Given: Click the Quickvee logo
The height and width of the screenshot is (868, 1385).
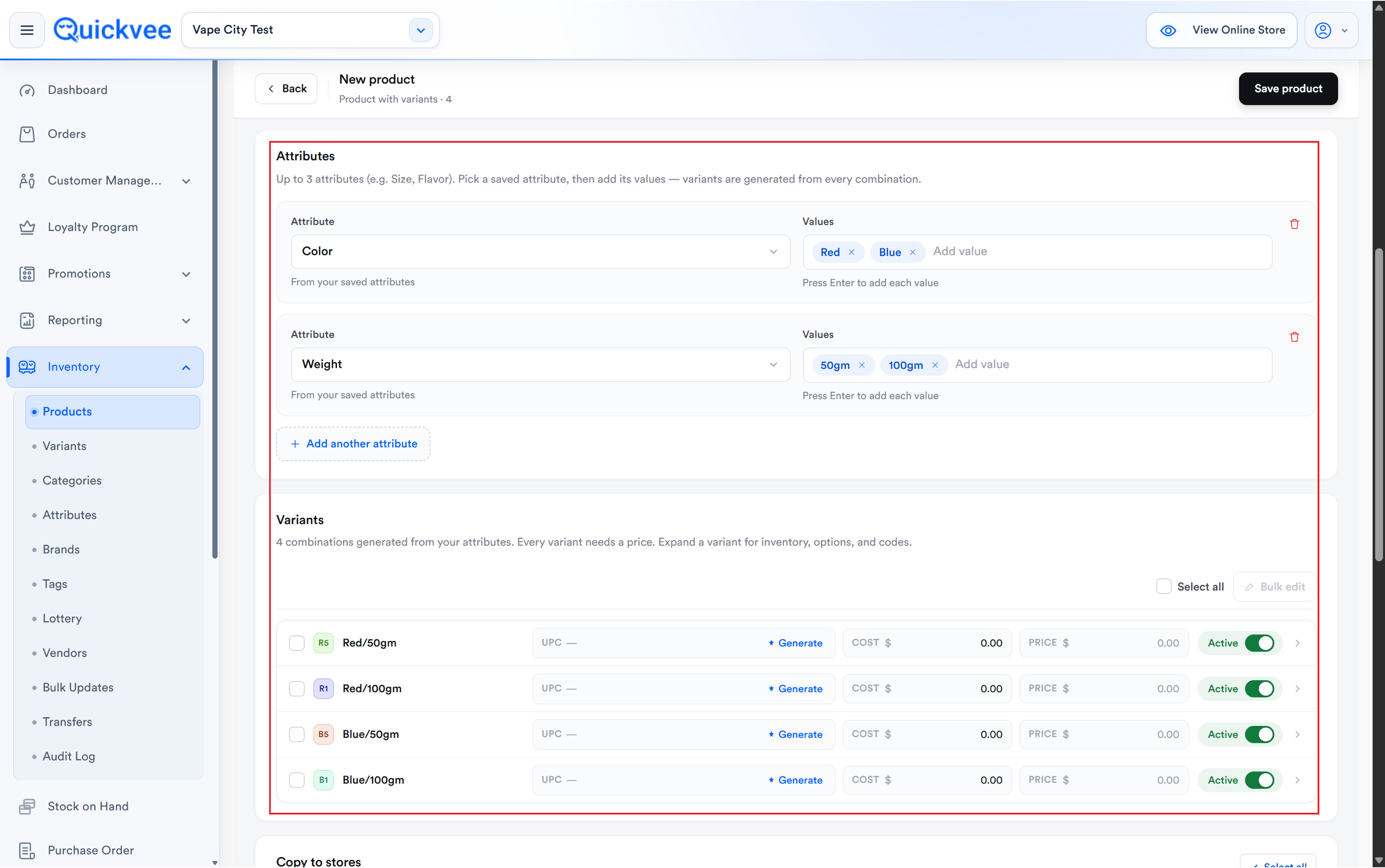Looking at the screenshot, I should (x=113, y=30).
